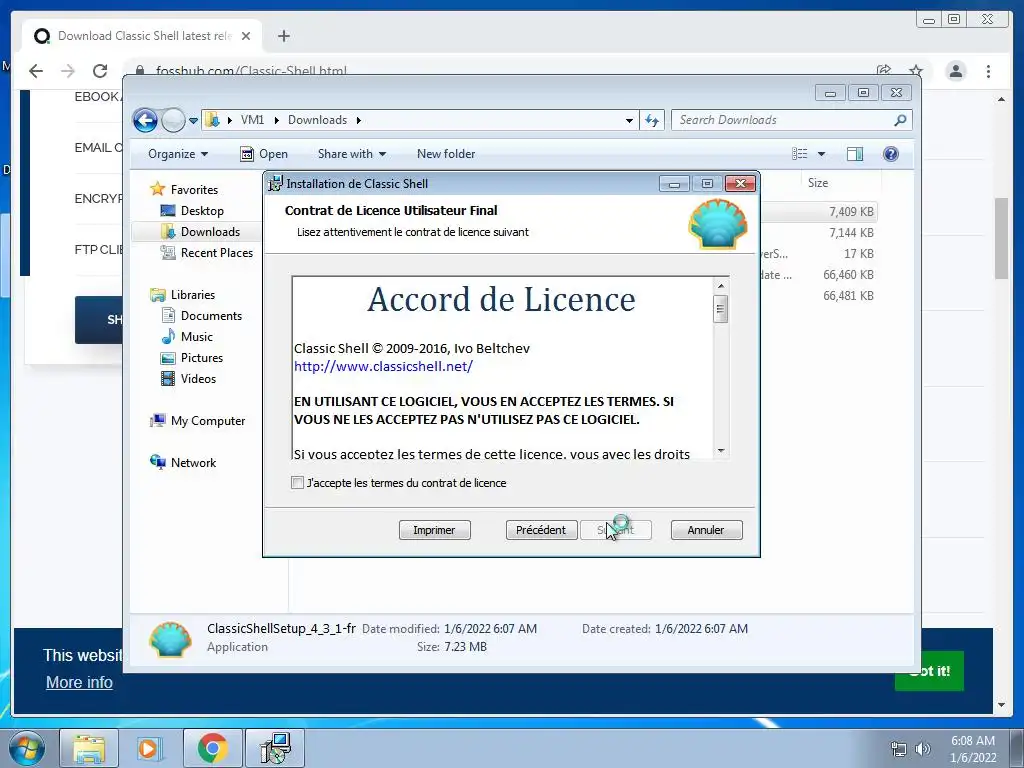The image size is (1024, 768).
Task: Click the change view icon in Explorer
Action: point(799,154)
